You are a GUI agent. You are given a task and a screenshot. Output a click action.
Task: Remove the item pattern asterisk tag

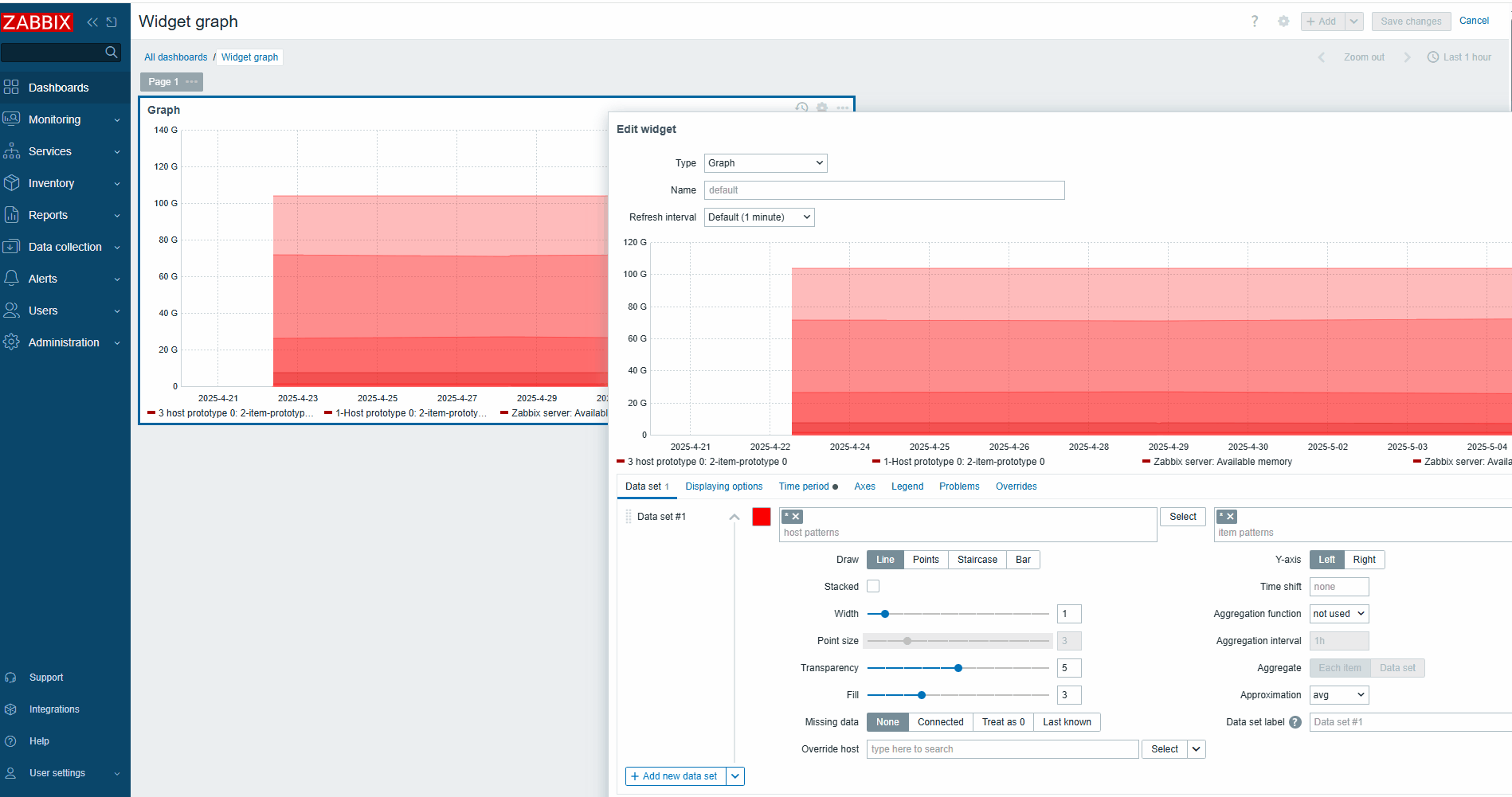(x=1231, y=517)
